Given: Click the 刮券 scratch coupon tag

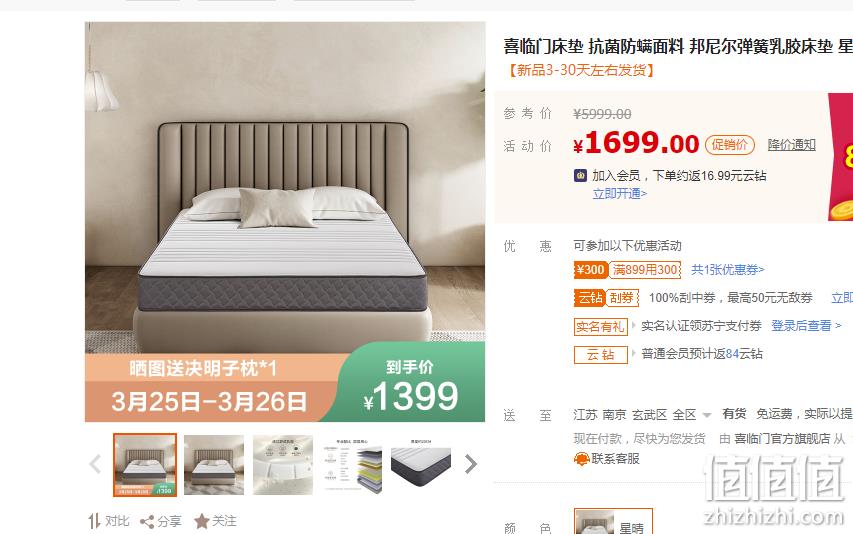Looking at the screenshot, I should pos(622,298).
